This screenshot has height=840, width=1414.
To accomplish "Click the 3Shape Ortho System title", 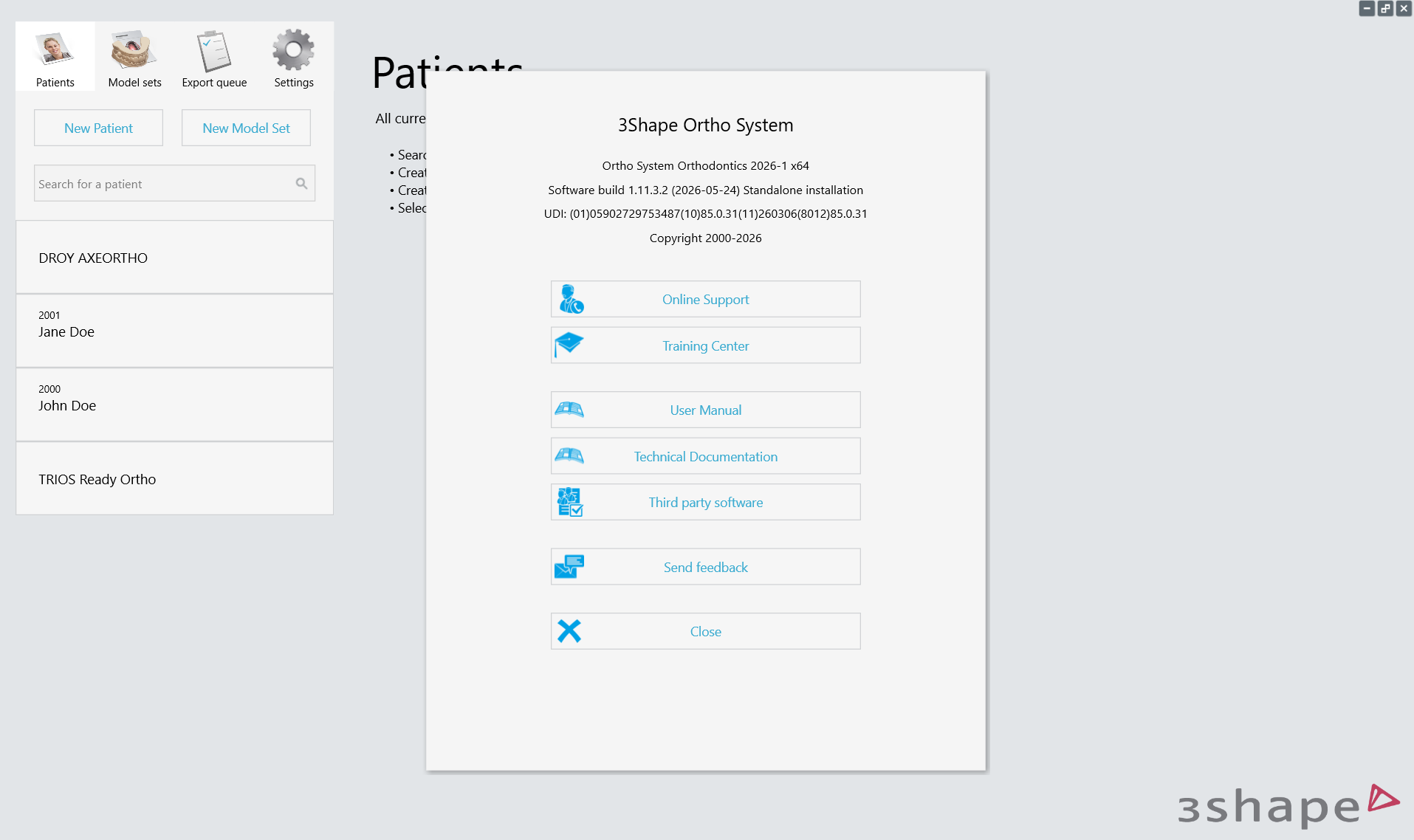I will (x=705, y=125).
